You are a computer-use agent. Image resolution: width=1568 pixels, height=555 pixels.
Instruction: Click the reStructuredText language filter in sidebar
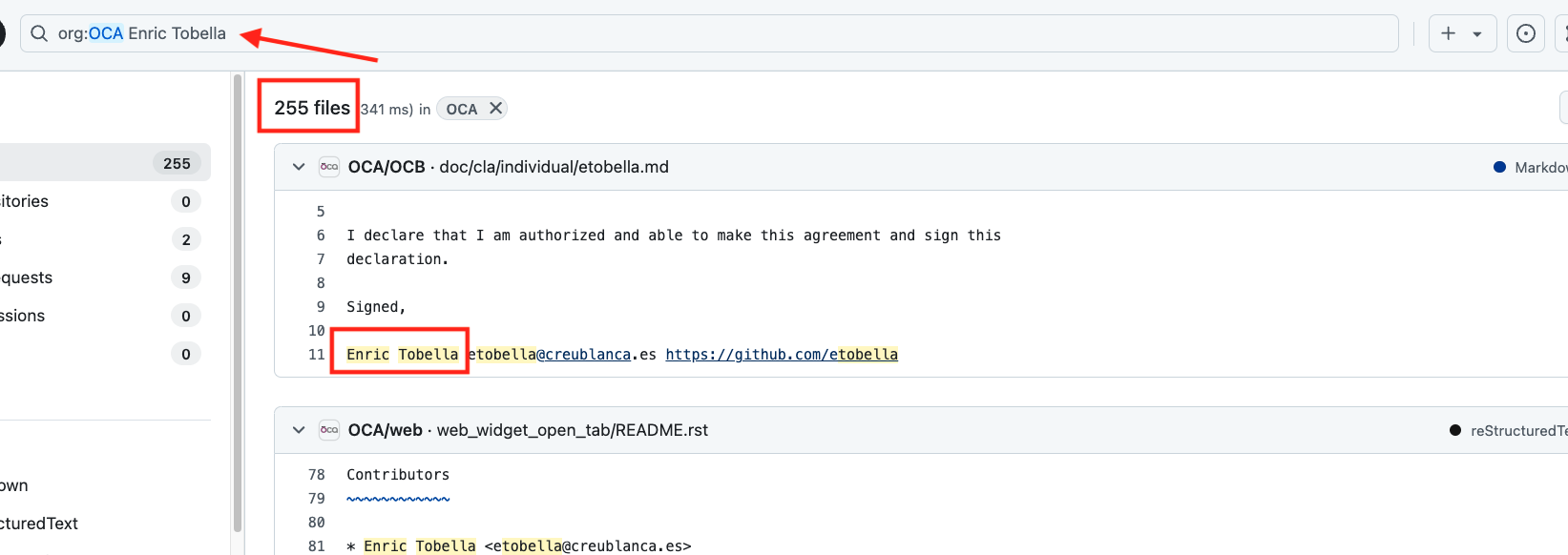[39, 524]
